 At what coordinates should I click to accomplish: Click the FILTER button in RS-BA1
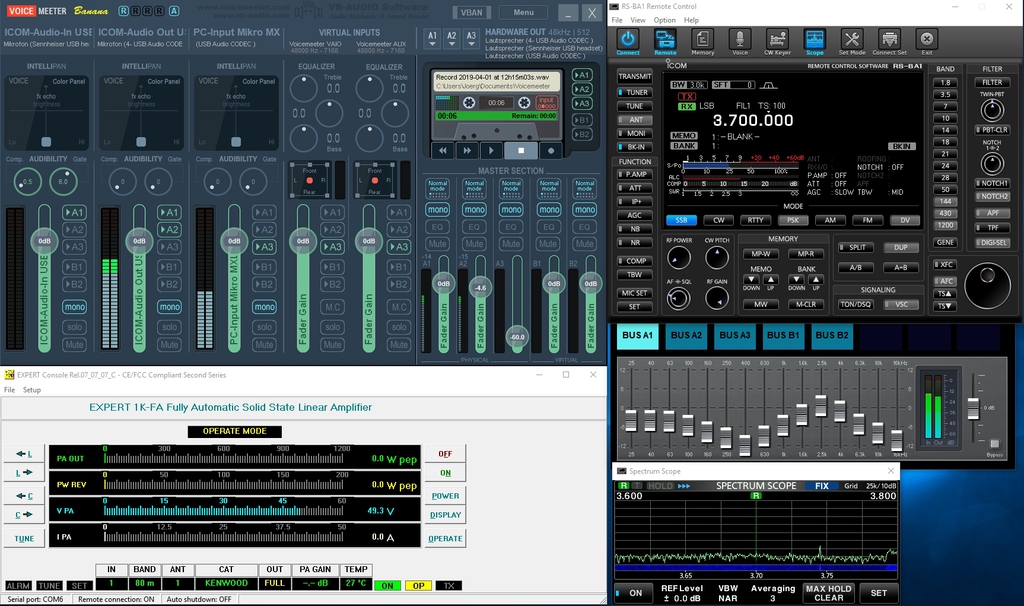(x=992, y=82)
